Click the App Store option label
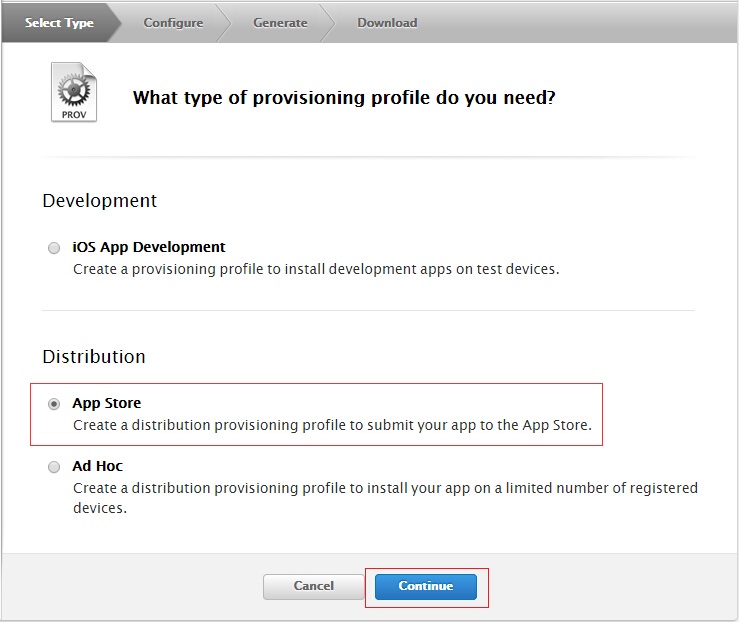The width and height of the screenshot is (739, 622). (107, 403)
